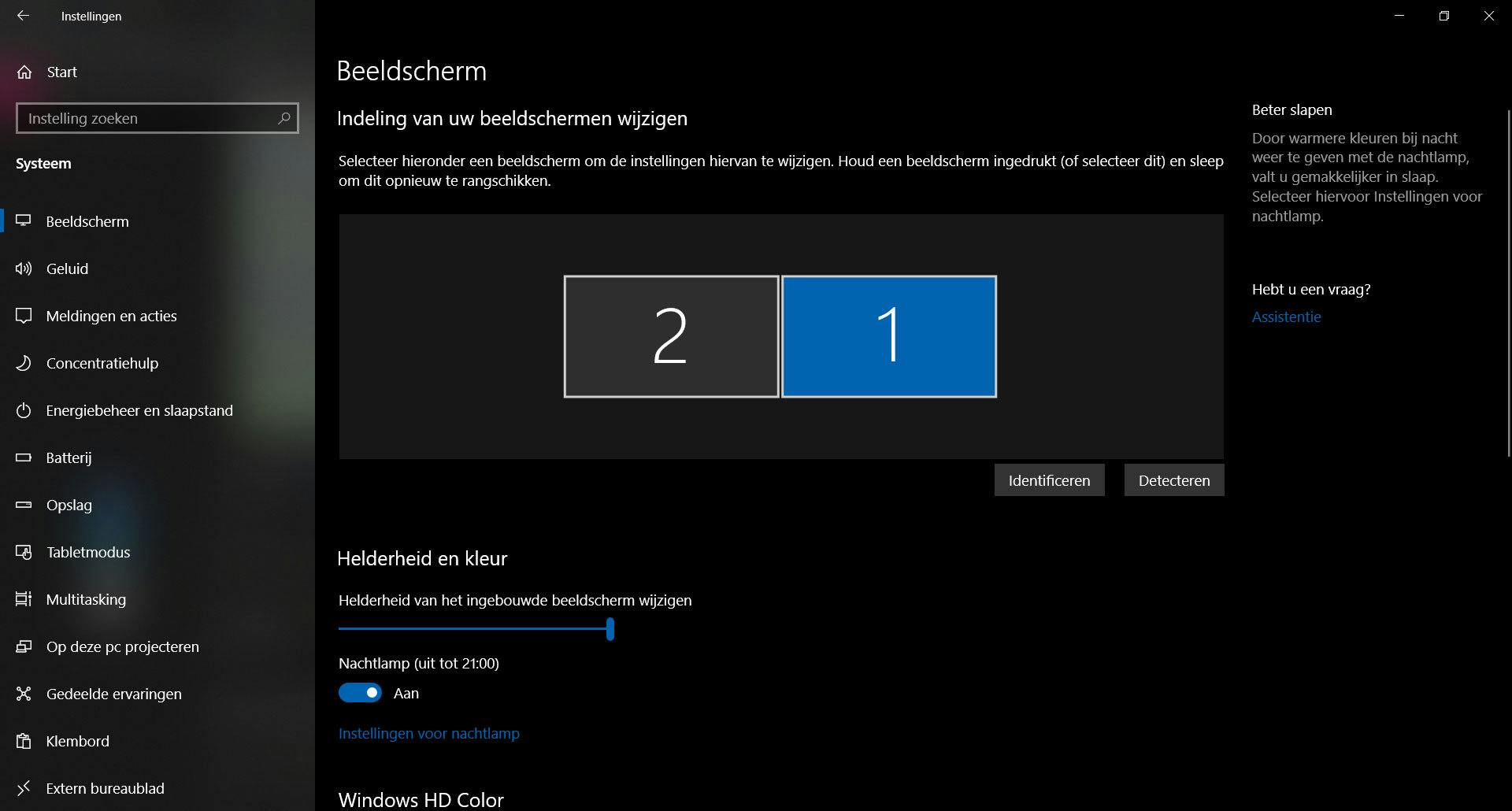Click the Op deze pc projecteren icon
This screenshot has width=1512, height=811.
(x=24, y=646)
